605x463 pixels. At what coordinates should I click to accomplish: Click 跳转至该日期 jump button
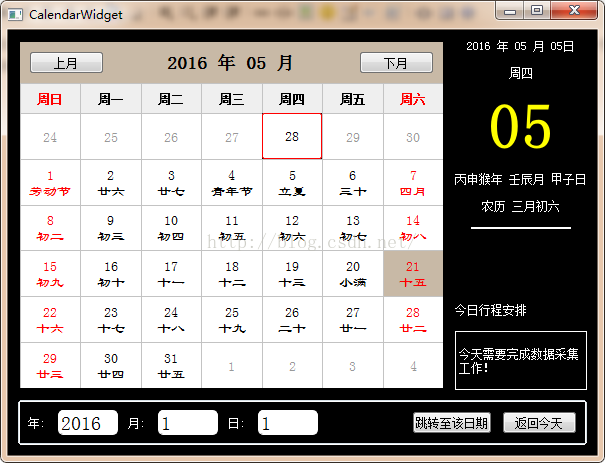click(x=451, y=423)
